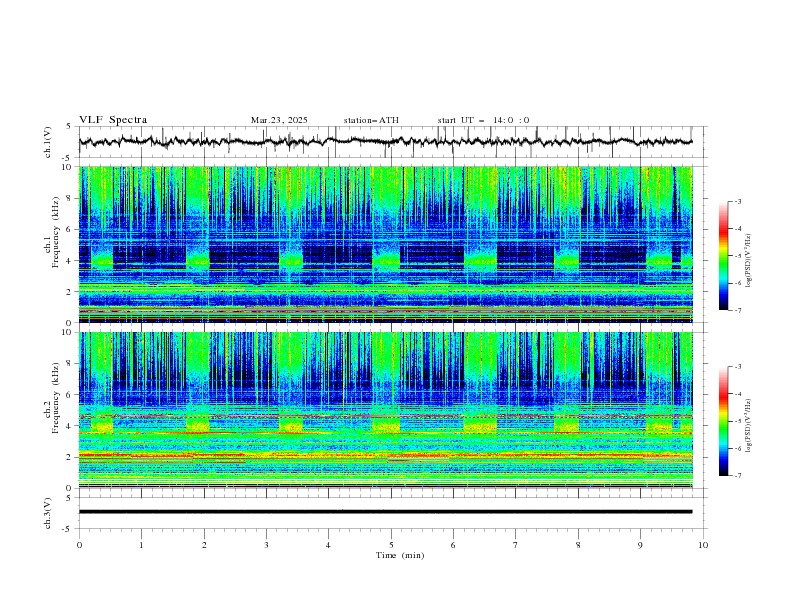Click time axis tick label "5"
792x612 pixels.
[x=391, y=545]
